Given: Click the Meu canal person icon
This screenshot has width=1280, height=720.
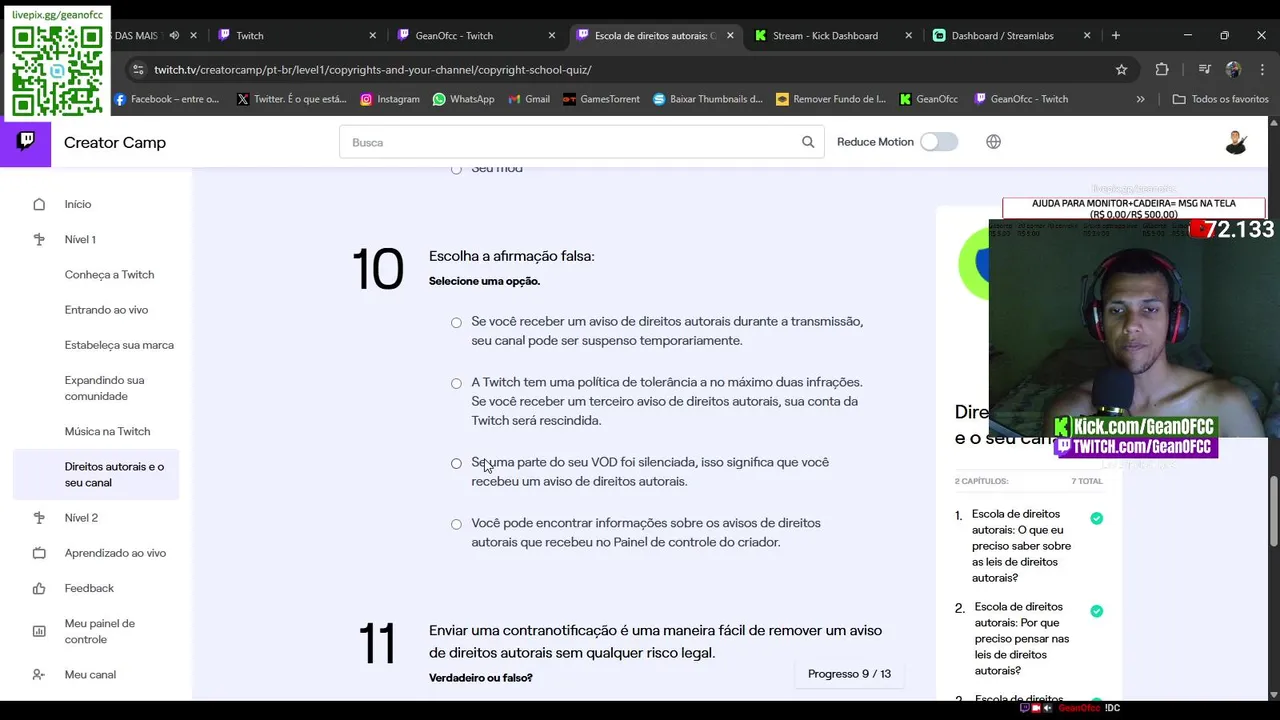Looking at the screenshot, I should [x=39, y=675].
